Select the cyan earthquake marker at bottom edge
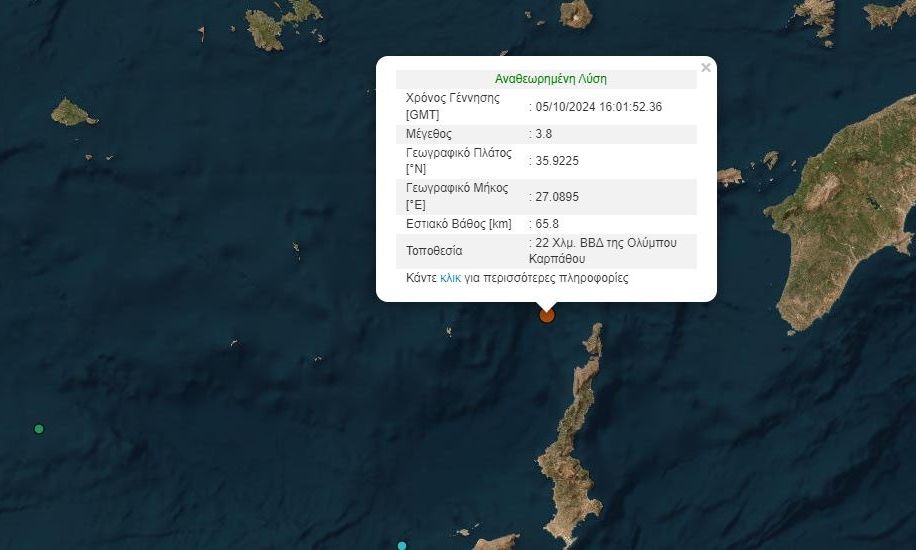Viewport: 916px width, 550px height. tap(402, 545)
